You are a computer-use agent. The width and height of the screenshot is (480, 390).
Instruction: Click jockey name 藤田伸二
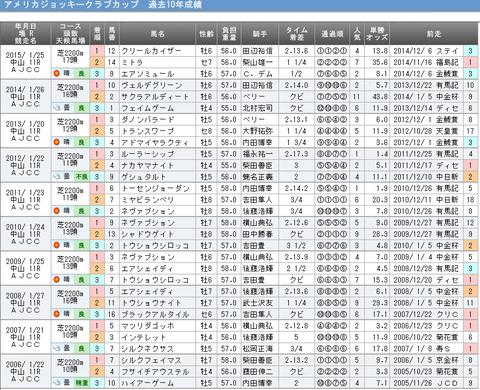(x=258, y=371)
